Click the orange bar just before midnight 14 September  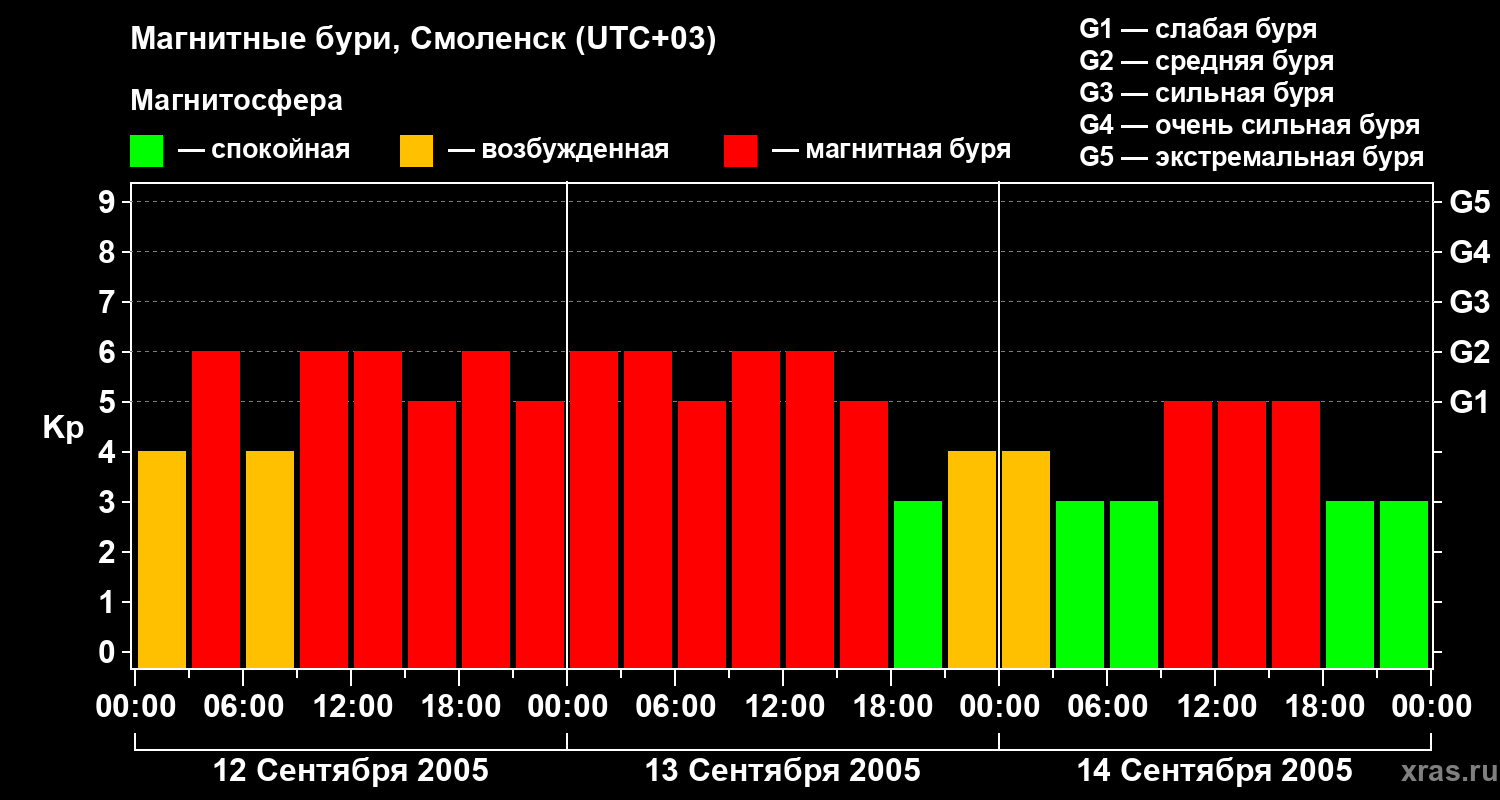click(x=972, y=559)
